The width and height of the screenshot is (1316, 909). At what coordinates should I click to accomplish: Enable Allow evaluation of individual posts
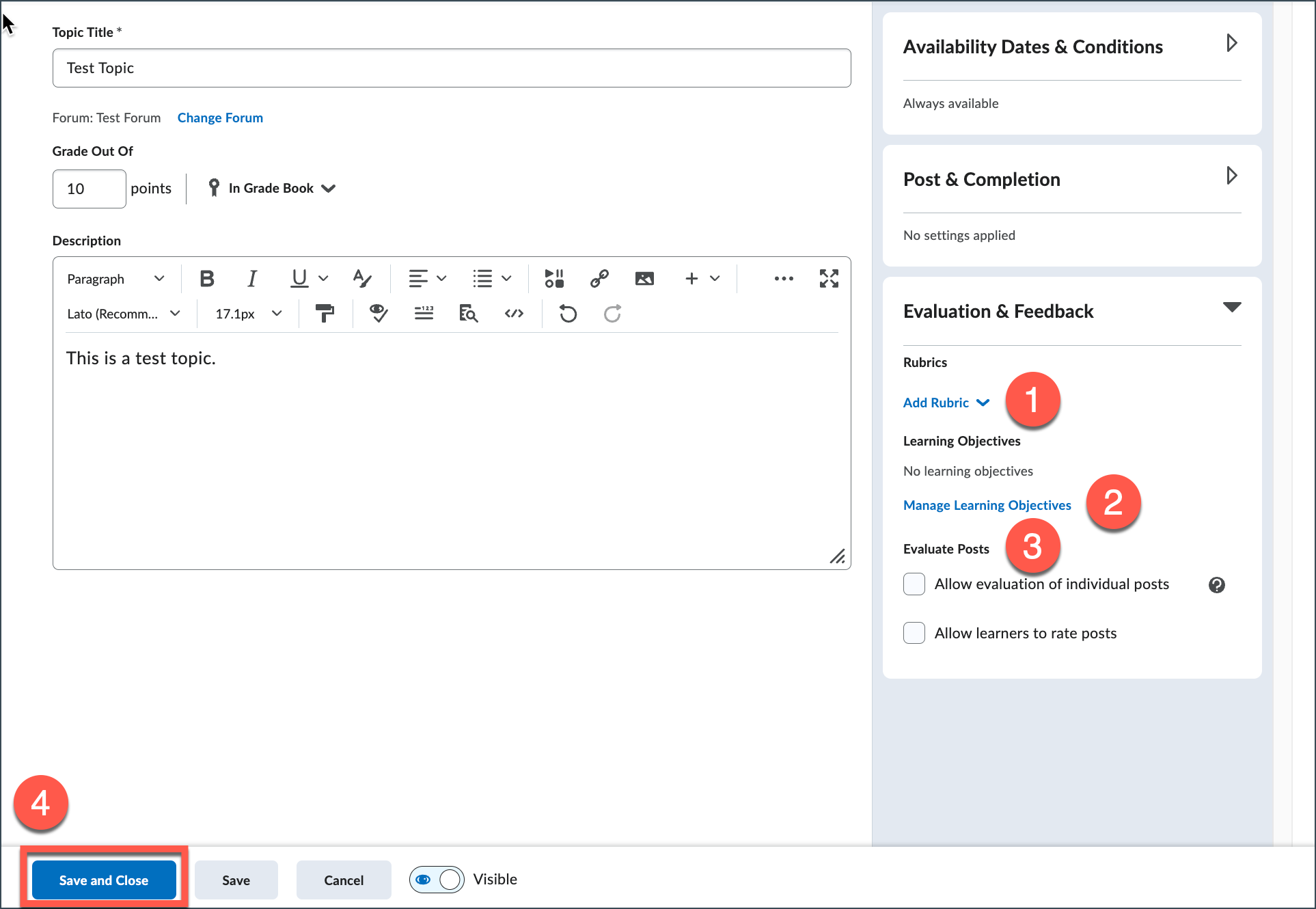(914, 584)
